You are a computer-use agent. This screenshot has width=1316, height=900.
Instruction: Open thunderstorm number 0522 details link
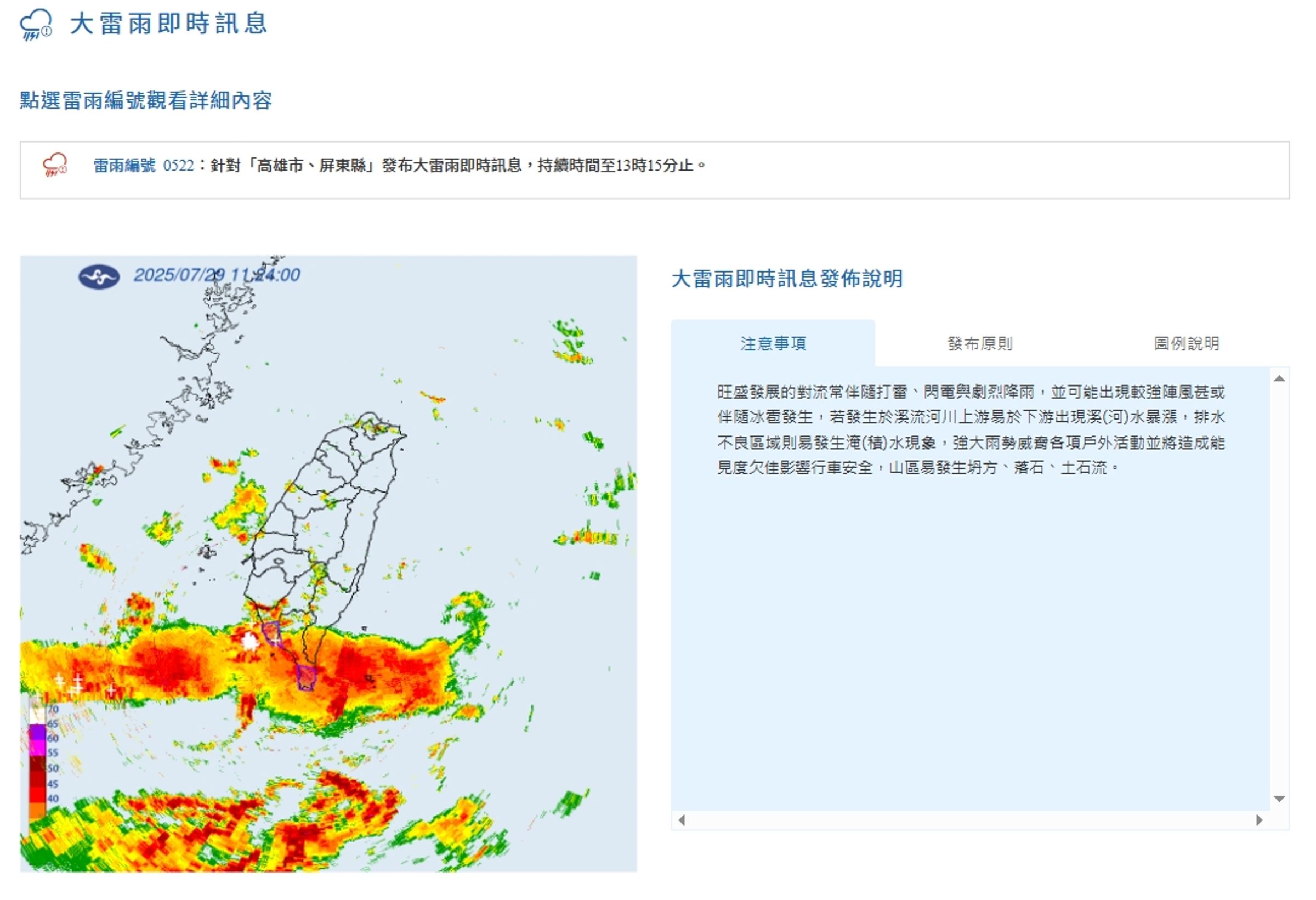[143, 166]
